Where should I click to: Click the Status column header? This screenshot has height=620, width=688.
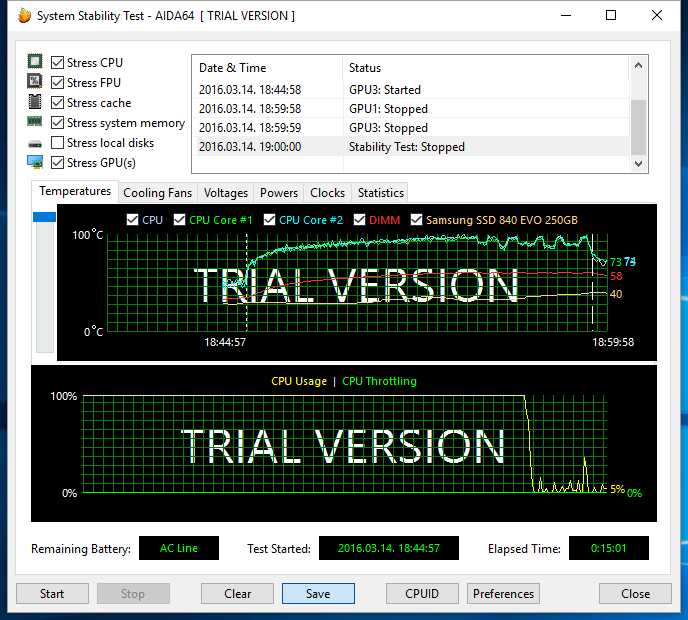pos(486,68)
